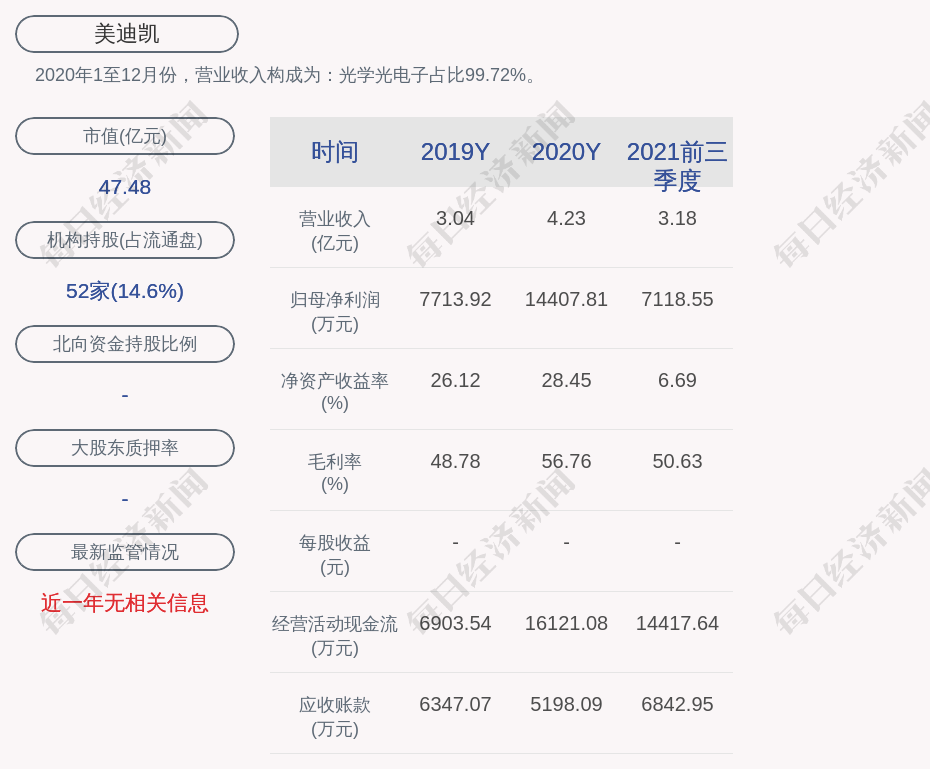The image size is (930, 769).
Task: Click the 营业收入(亿元) row label
Action: (x=335, y=231)
